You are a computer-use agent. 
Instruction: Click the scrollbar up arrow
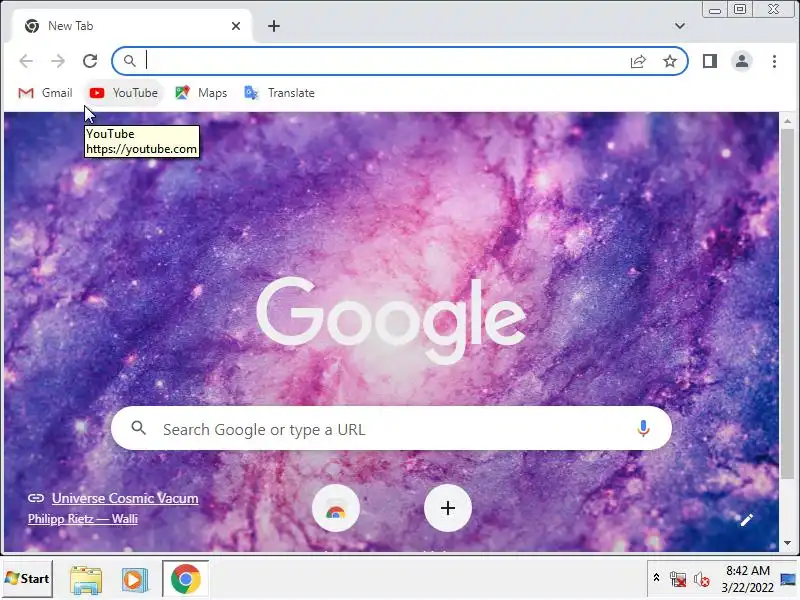point(788,121)
